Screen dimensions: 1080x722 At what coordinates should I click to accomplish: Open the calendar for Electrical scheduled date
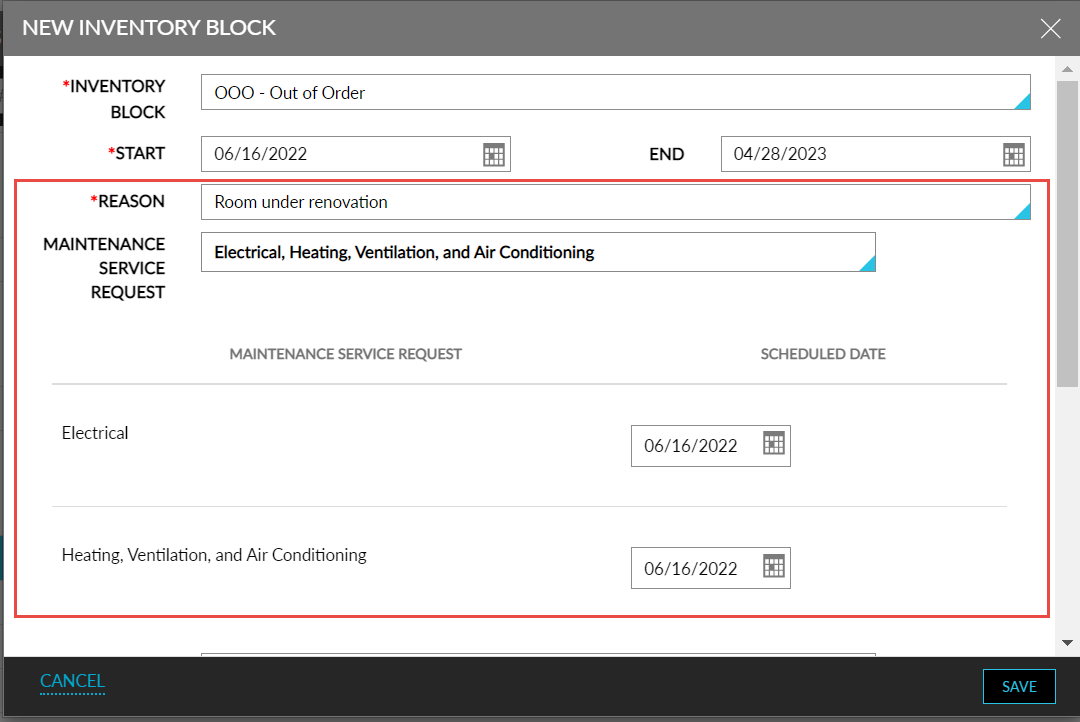(x=773, y=445)
